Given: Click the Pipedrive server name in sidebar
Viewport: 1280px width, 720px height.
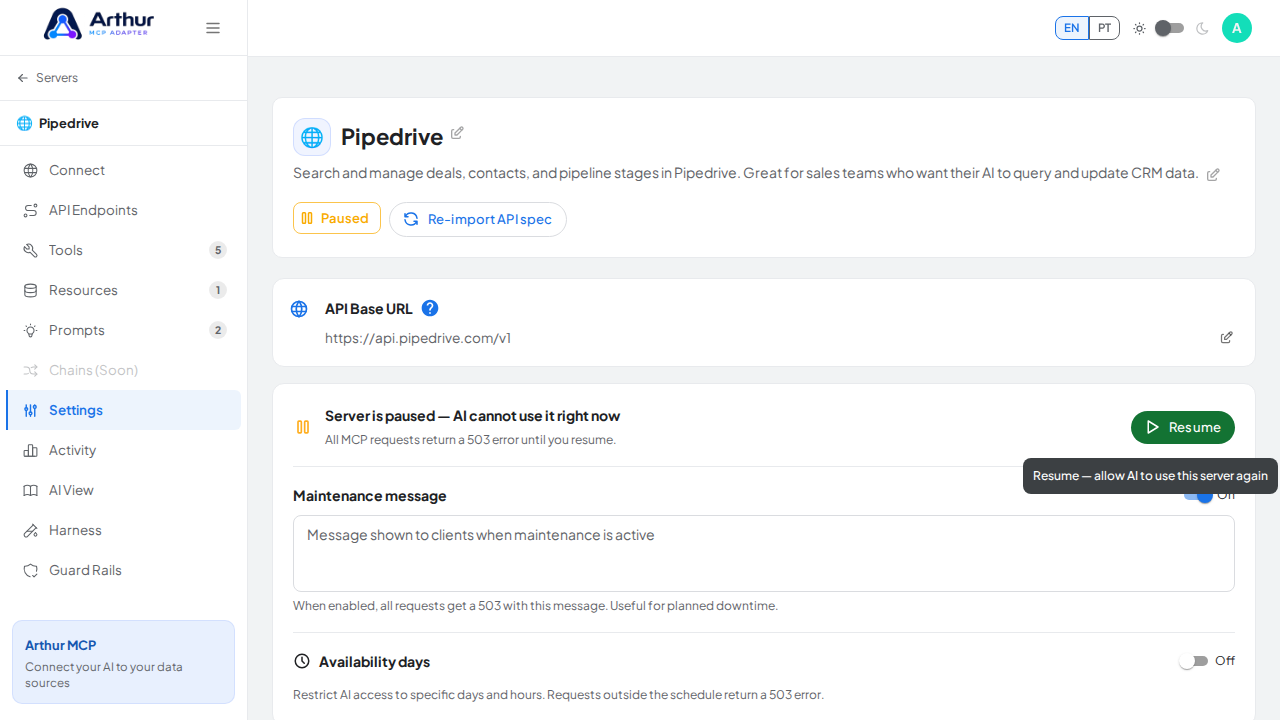Looking at the screenshot, I should pyautogui.click(x=69, y=123).
